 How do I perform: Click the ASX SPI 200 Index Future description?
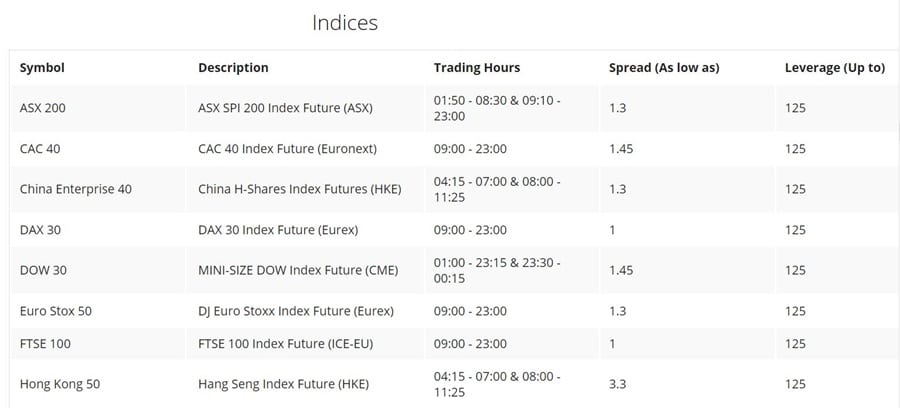[x=284, y=108]
